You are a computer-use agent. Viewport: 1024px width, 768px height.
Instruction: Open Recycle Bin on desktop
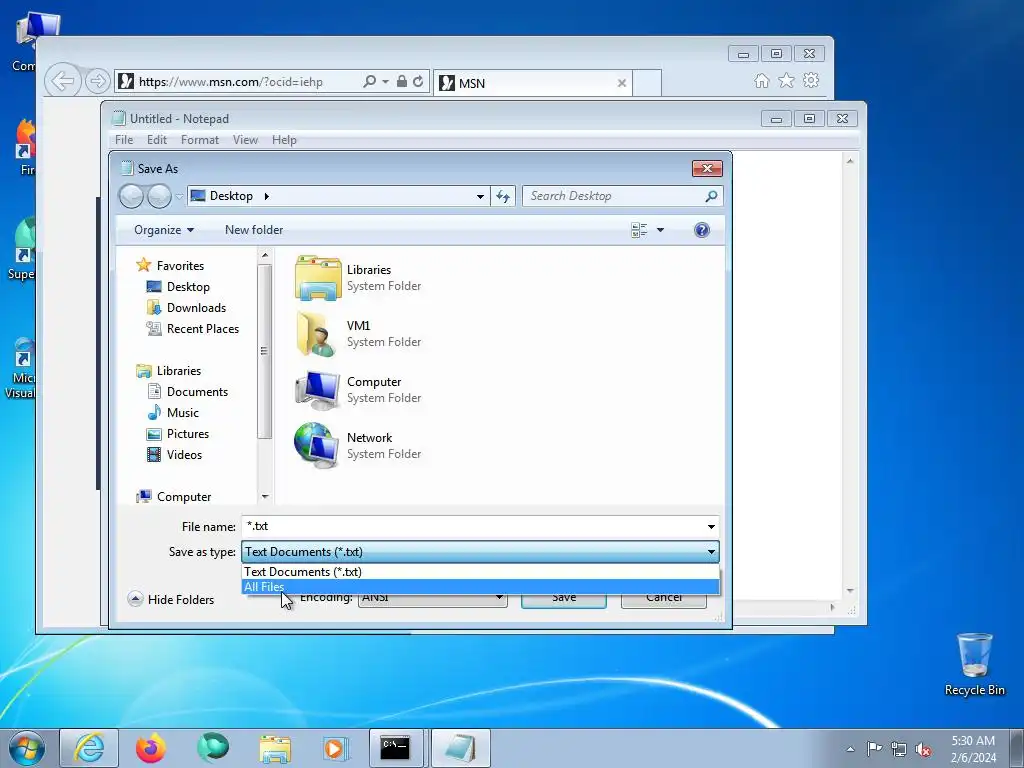(974, 664)
